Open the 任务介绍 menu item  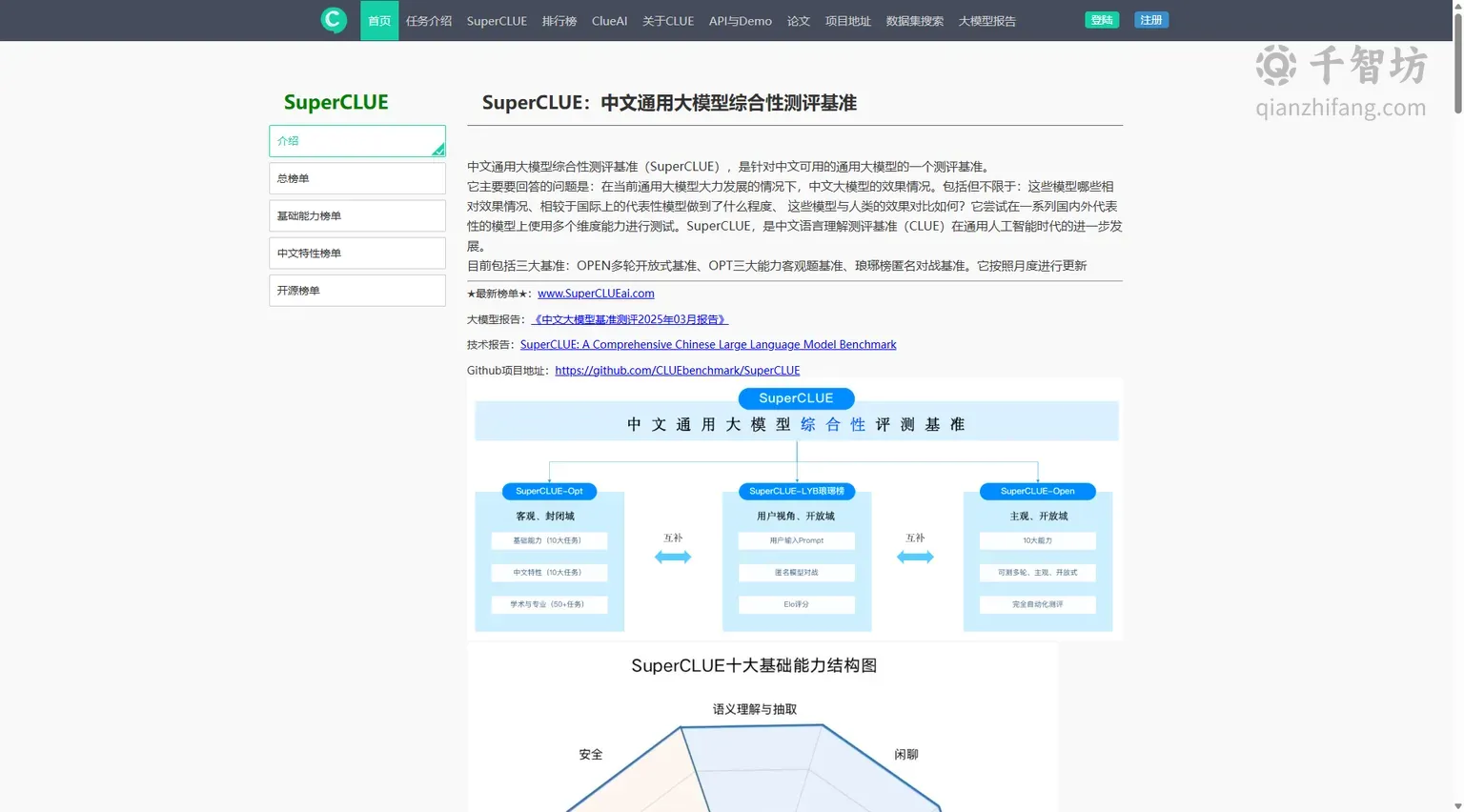[429, 20]
